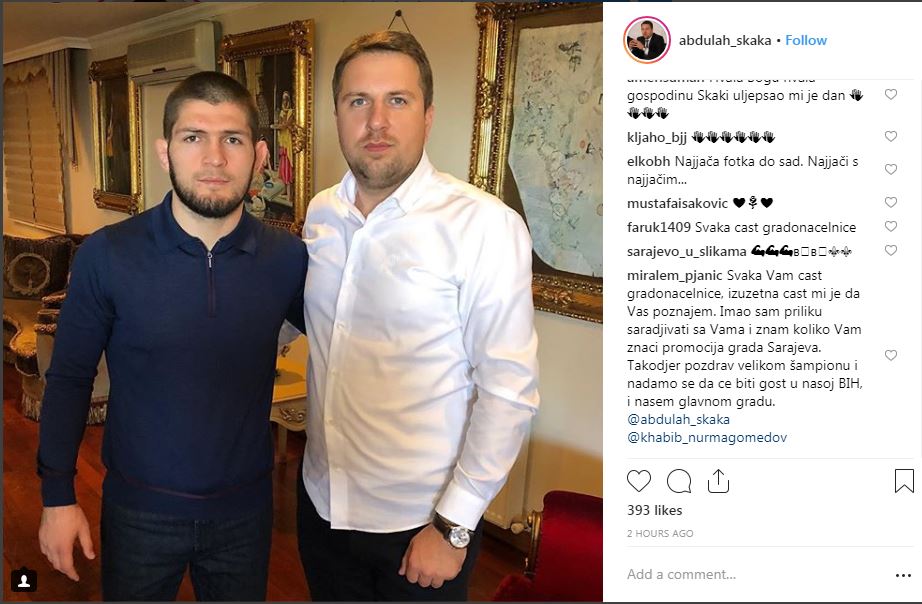Viewport: 922px width, 604px height.
Task: Open miralem_pjanic commenter profile
Action: (674, 276)
